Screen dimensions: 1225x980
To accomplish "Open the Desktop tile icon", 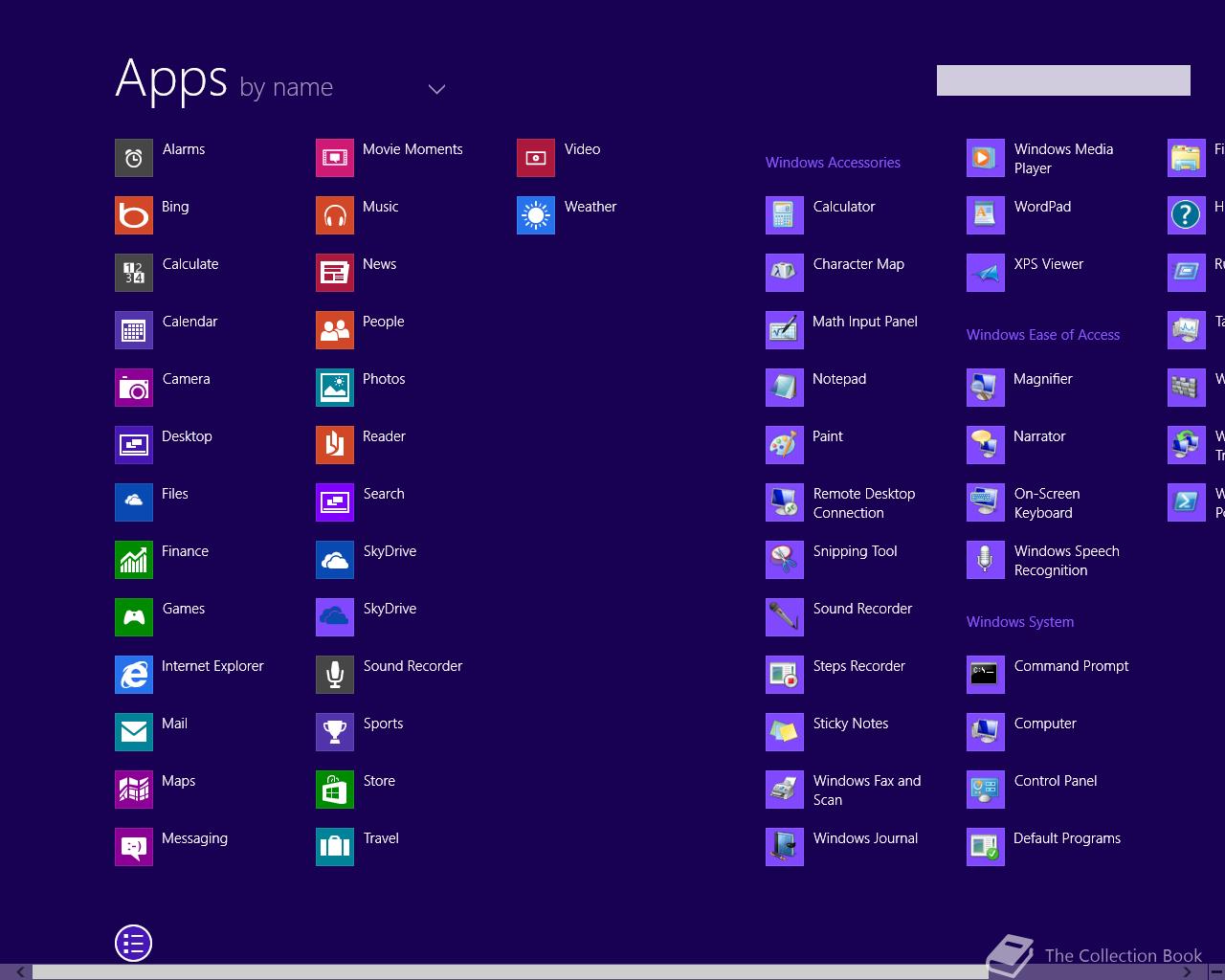I will [134, 445].
